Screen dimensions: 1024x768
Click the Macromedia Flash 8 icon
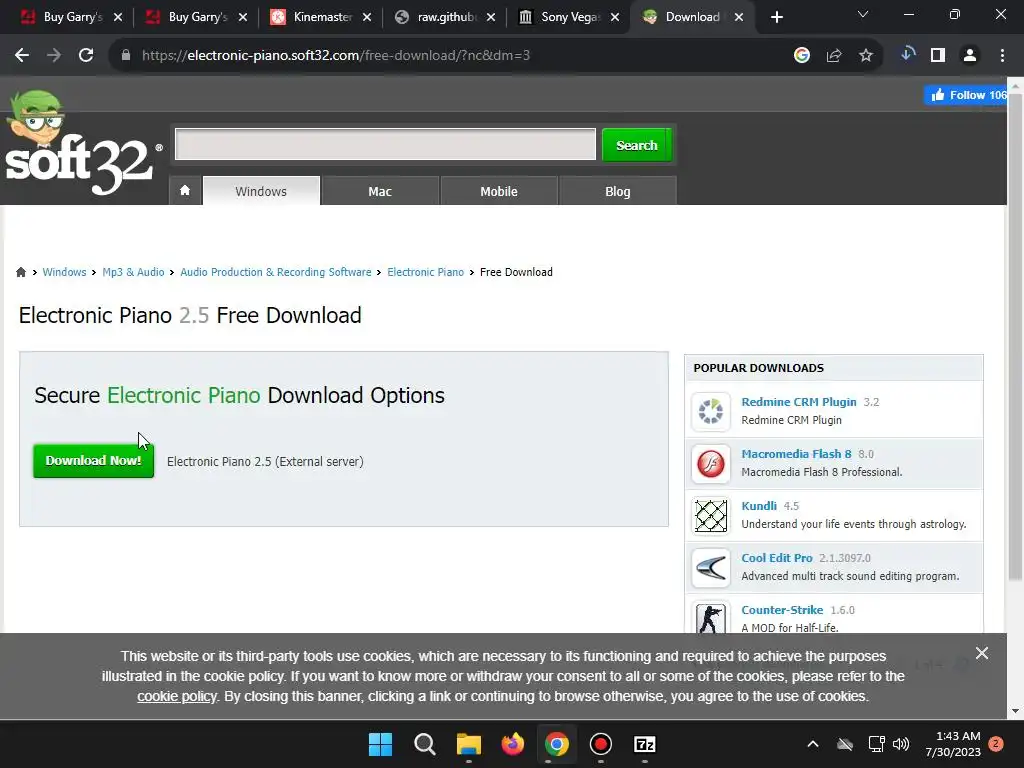point(711,464)
